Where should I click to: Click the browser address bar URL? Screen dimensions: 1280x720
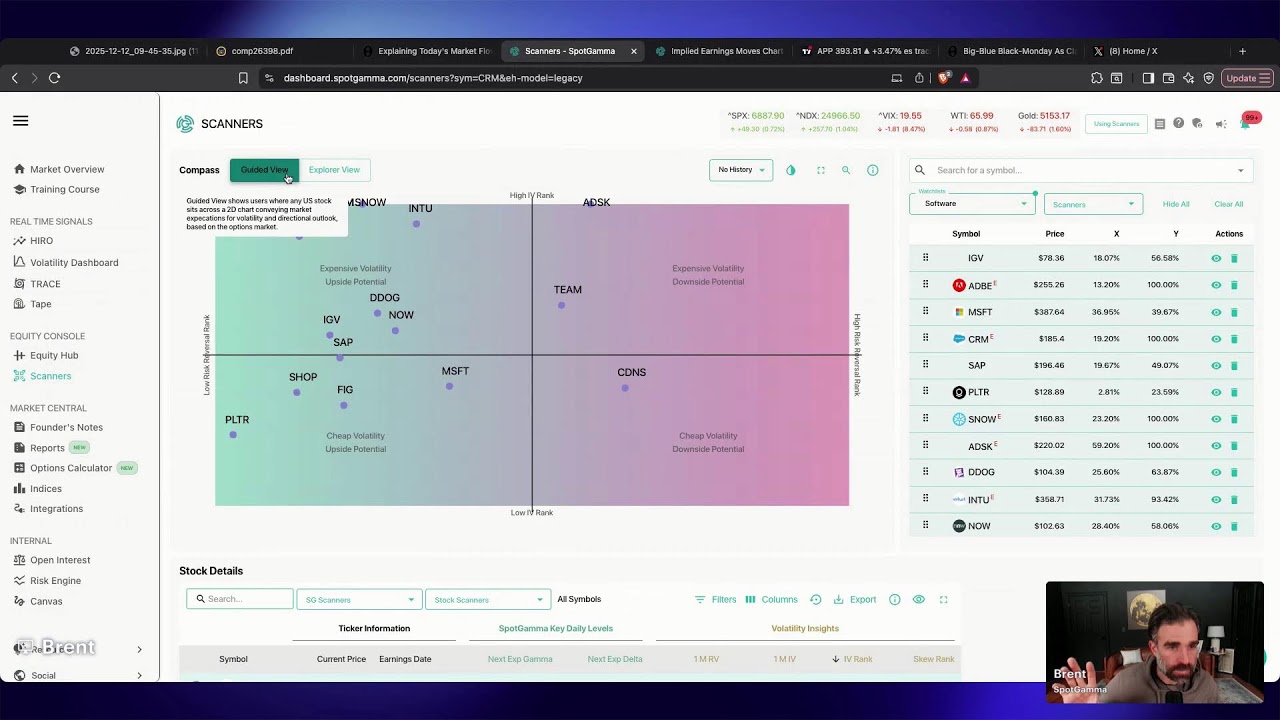coord(433,78)
